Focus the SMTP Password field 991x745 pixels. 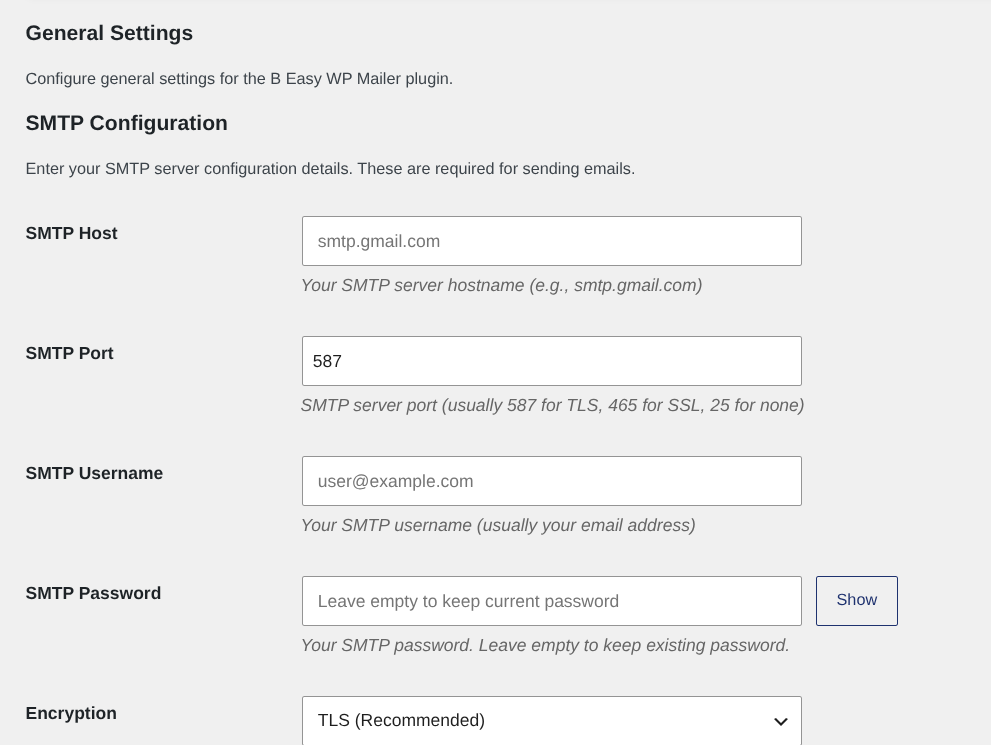[x=552, y=601]
